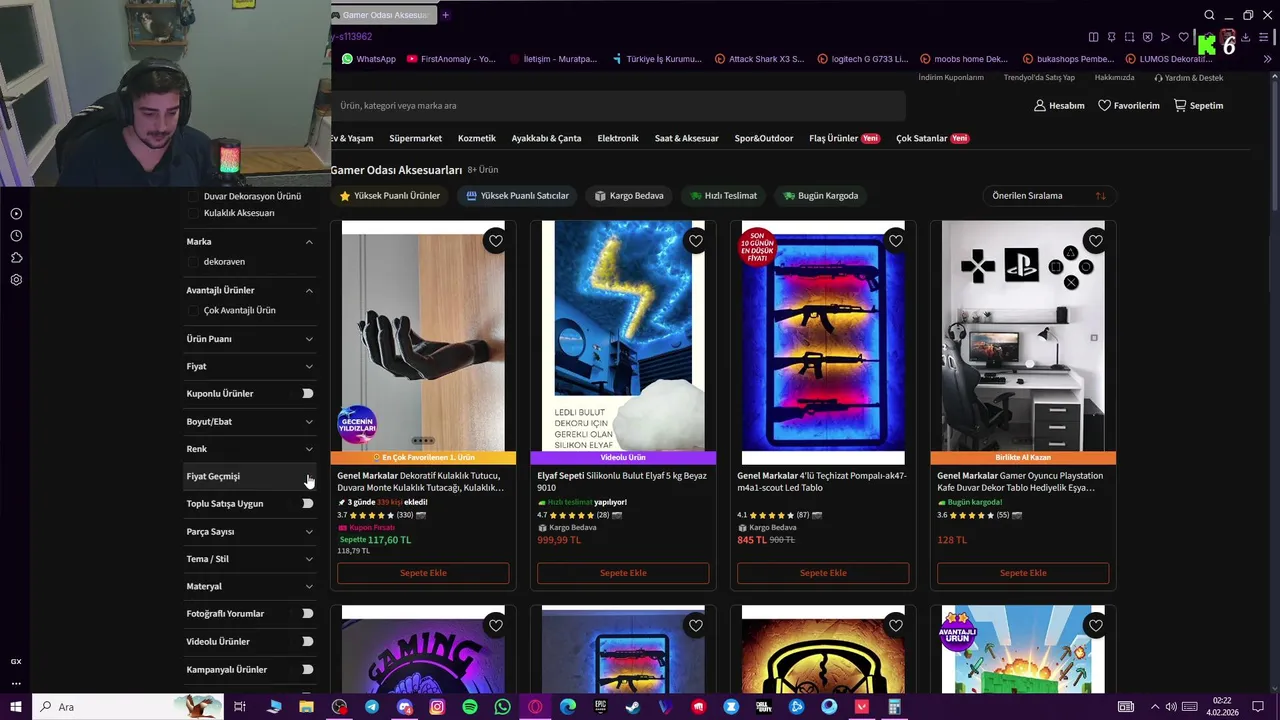
Task: Open Opera sidebar player icon
Action: [16, 214]
